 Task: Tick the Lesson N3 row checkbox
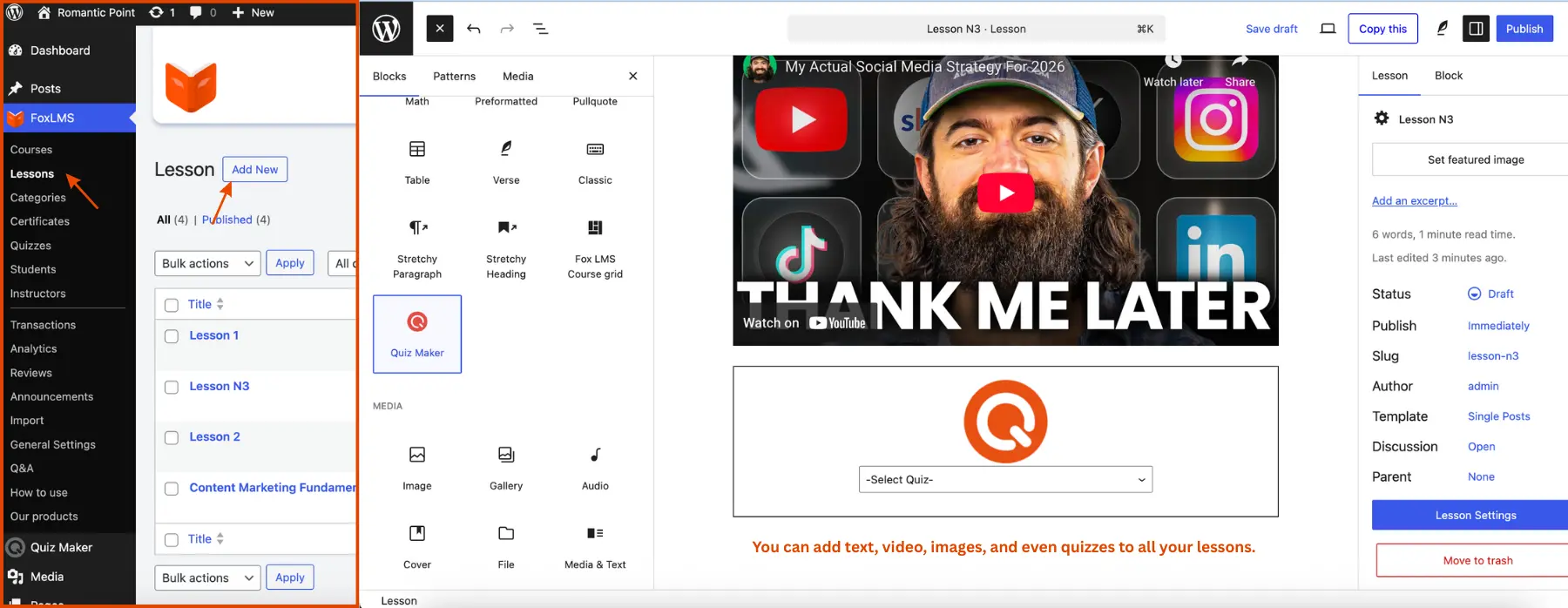[x=172, y=387]
